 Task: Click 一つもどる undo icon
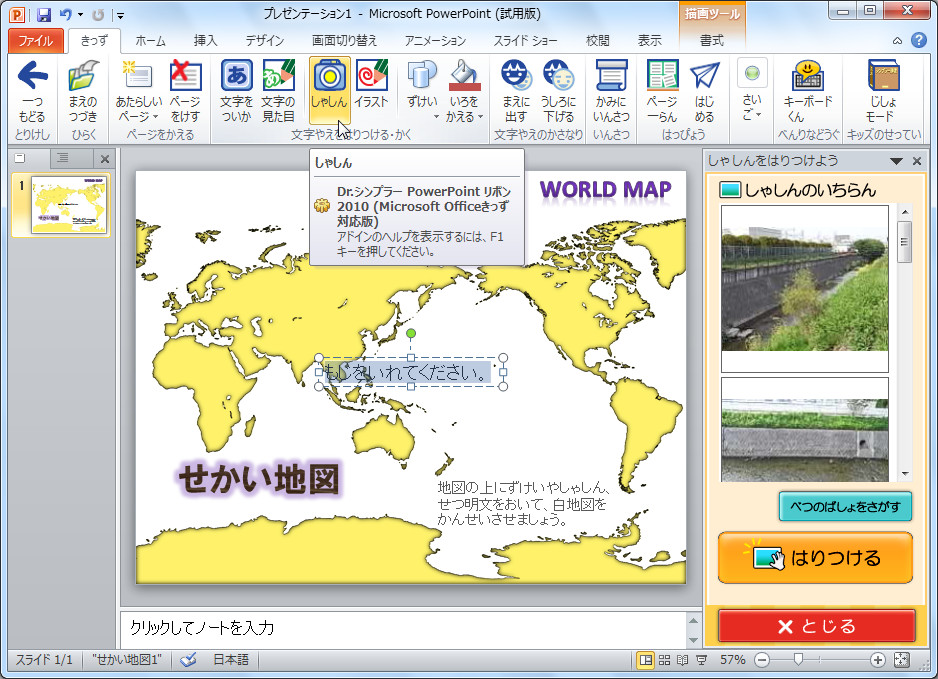33,88
